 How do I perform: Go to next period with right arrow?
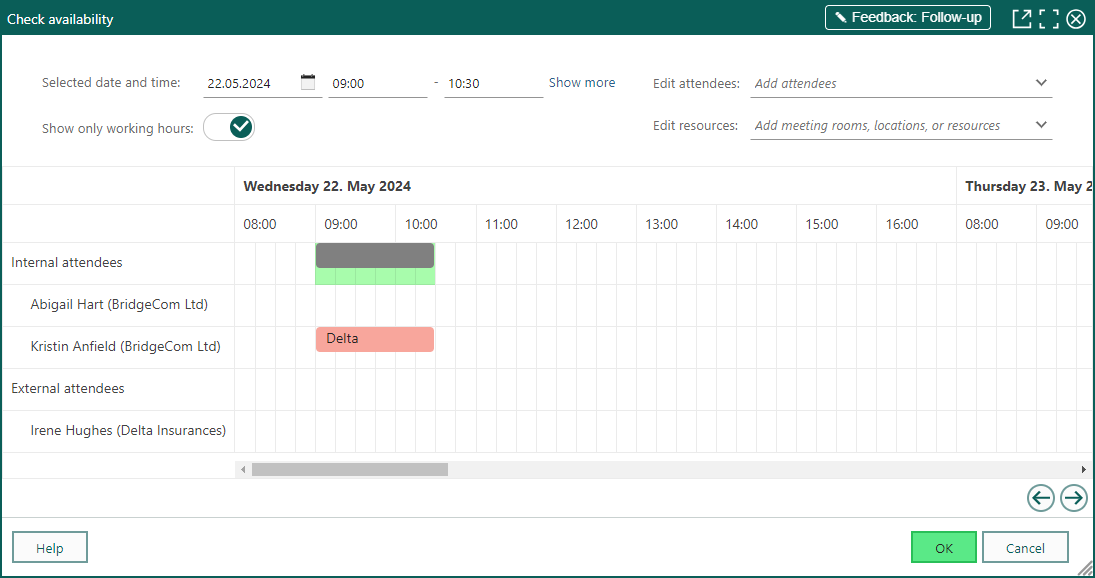1073,498
